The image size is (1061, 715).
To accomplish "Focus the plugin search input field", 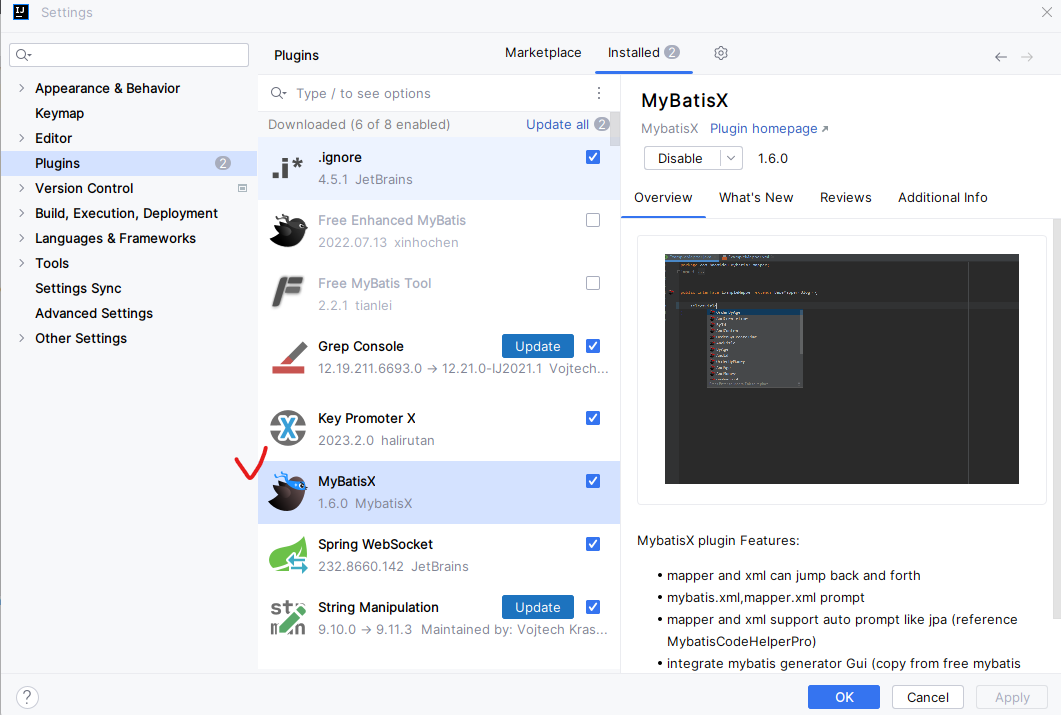I will [440, 93].
